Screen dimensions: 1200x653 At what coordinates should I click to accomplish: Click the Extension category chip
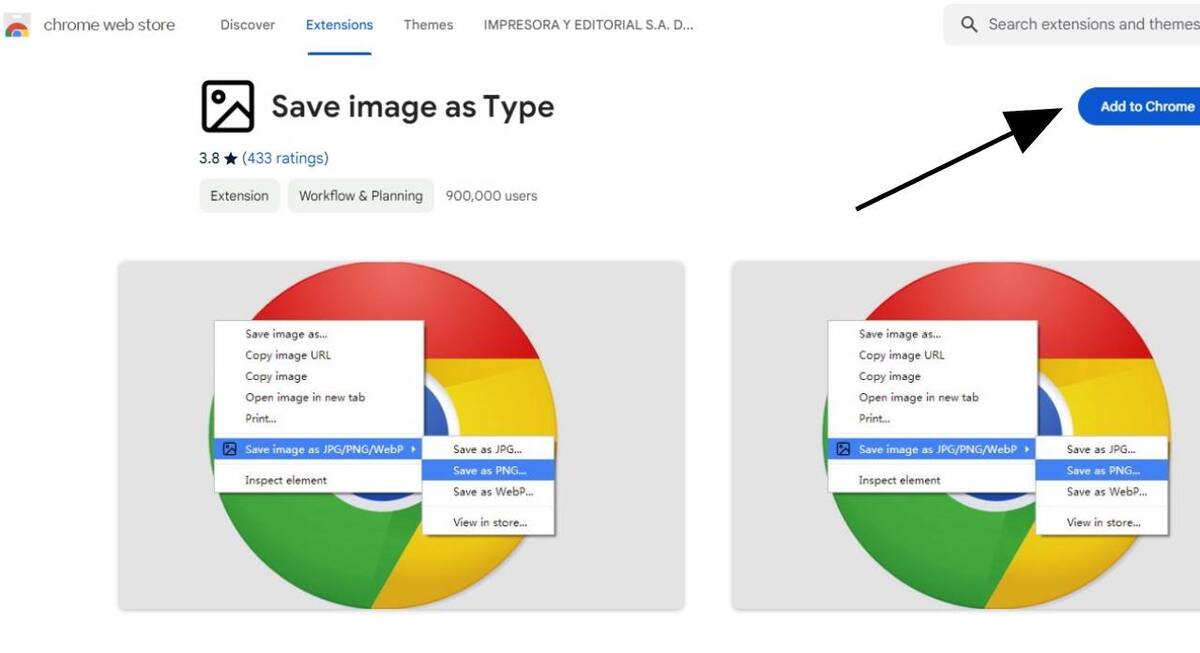pyautogui.click(x=239, y=196)
